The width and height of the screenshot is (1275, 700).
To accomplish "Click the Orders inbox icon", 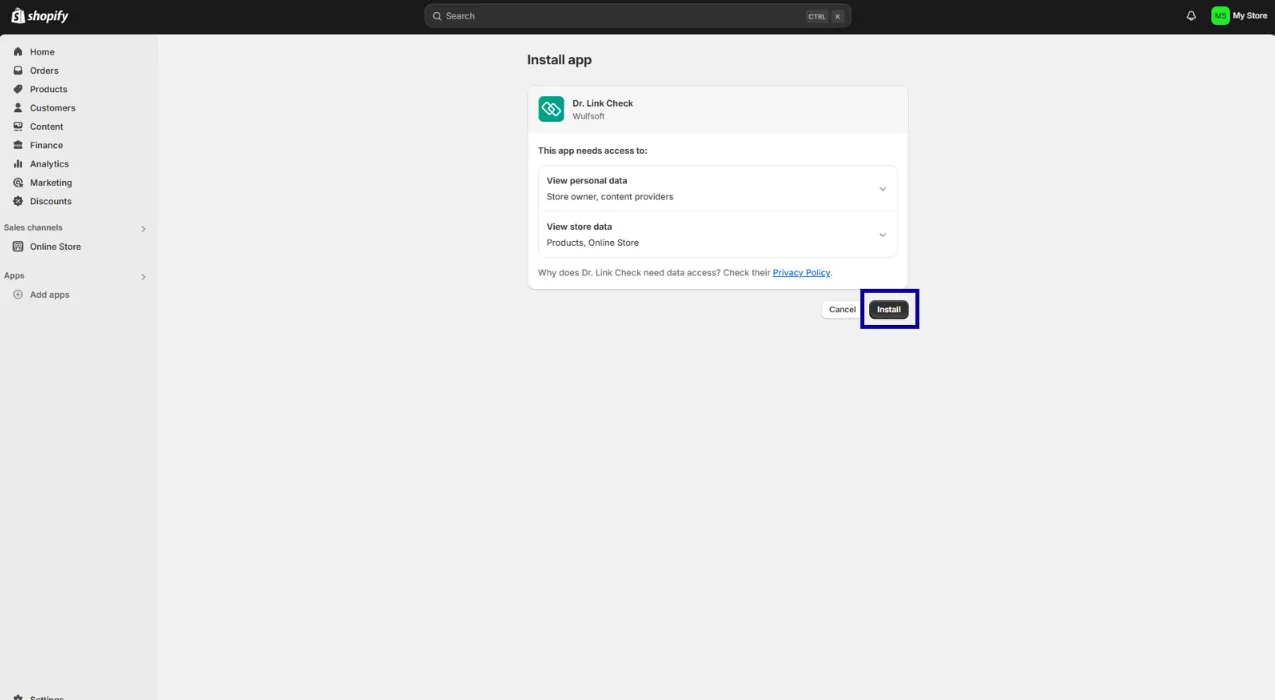I will coord(18,71).
